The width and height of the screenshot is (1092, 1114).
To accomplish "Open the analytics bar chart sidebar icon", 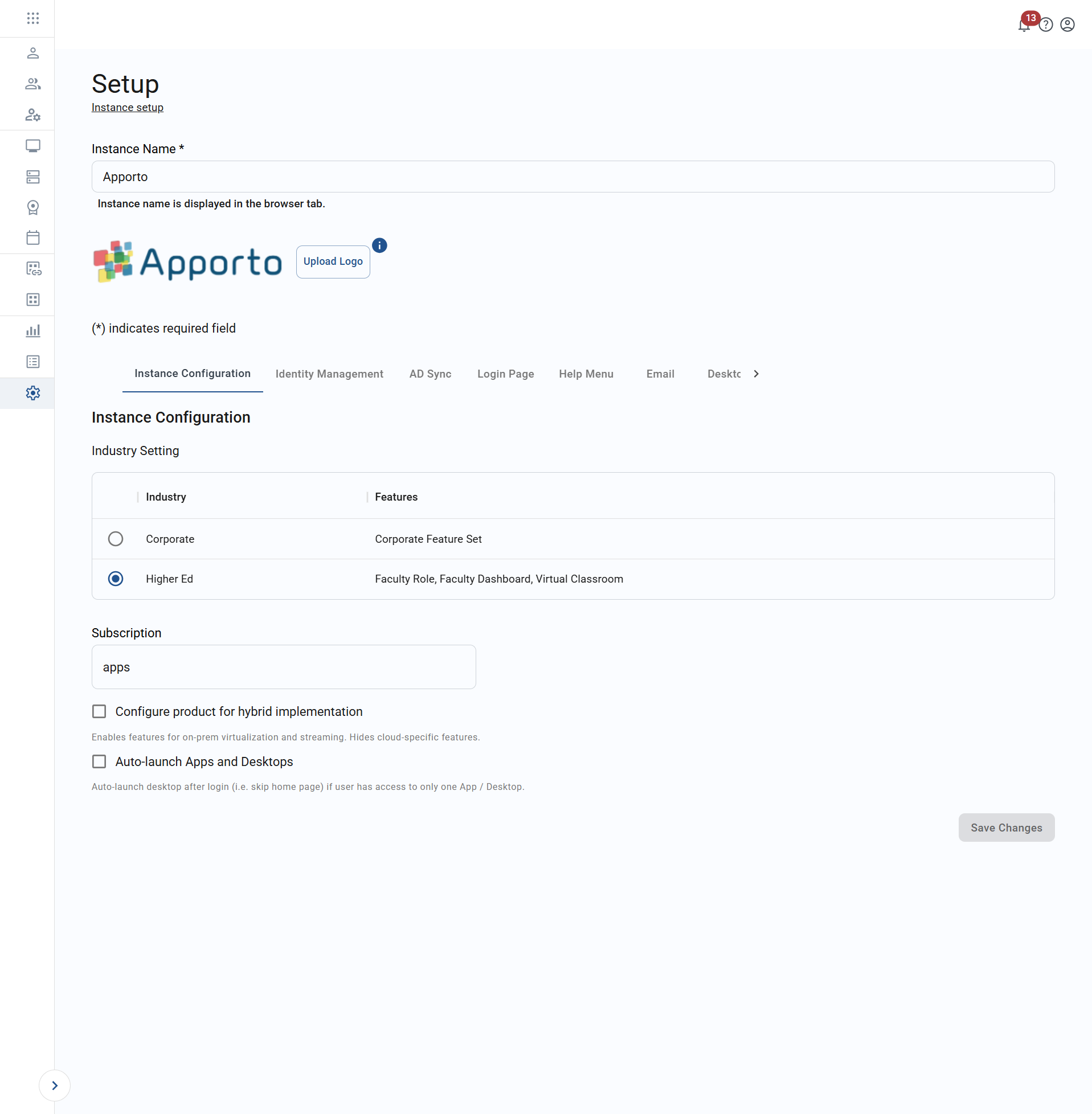I will [x=32, y=331].
